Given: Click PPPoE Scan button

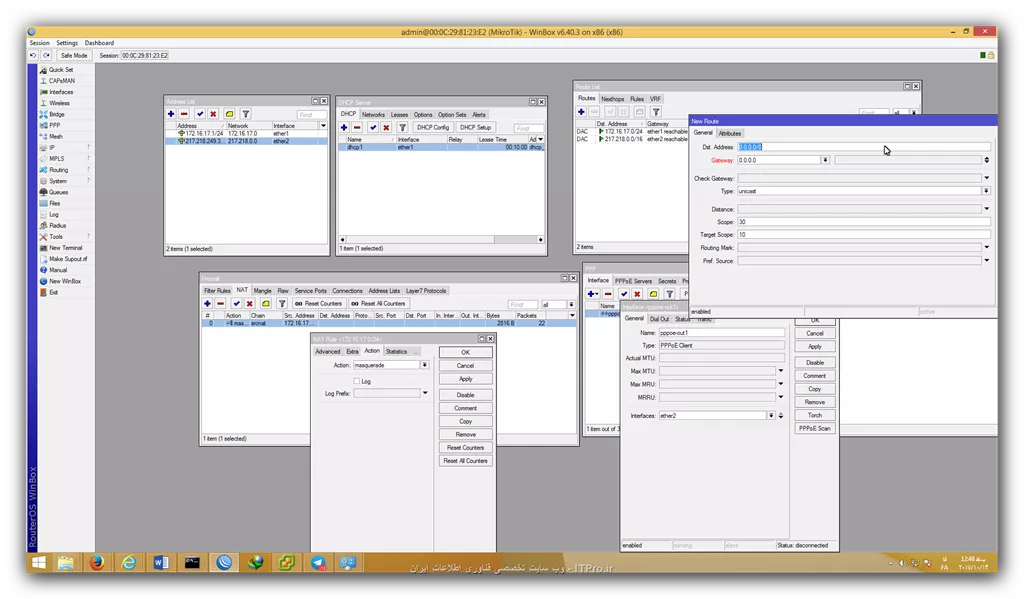Looking at the screenshot, I should 814,429.
